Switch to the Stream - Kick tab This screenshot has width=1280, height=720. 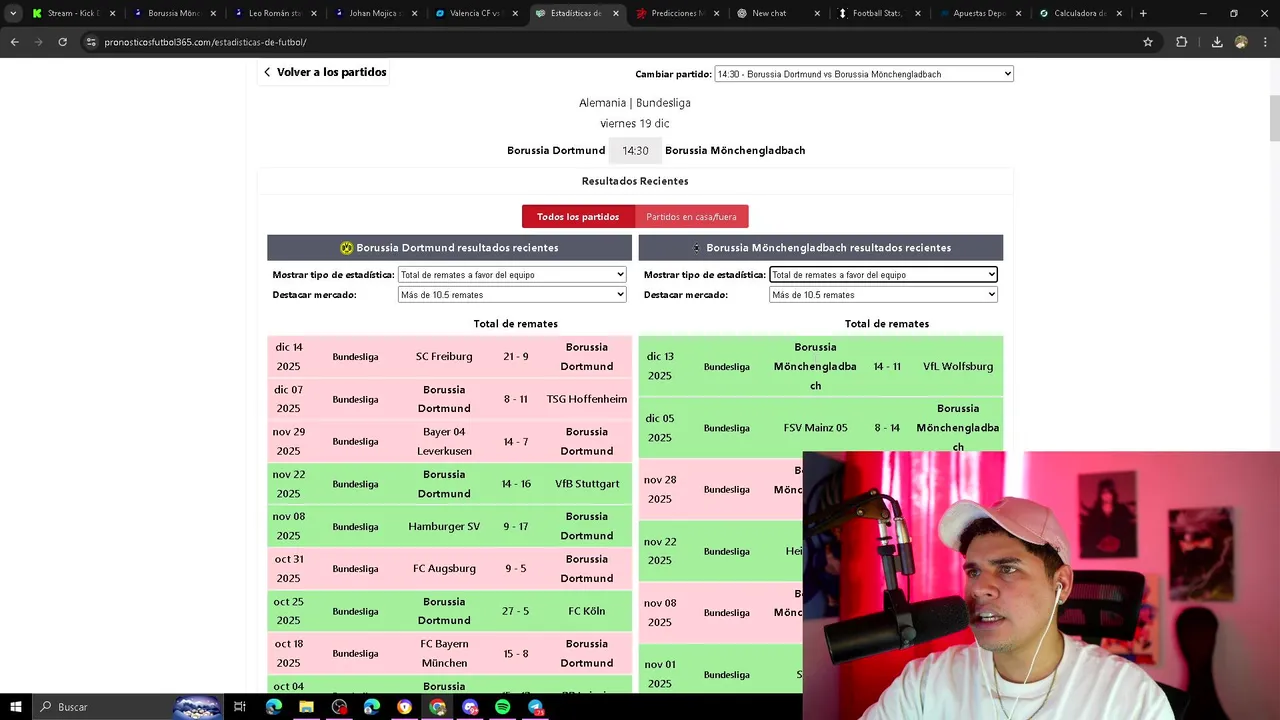(x=72, y=13)
